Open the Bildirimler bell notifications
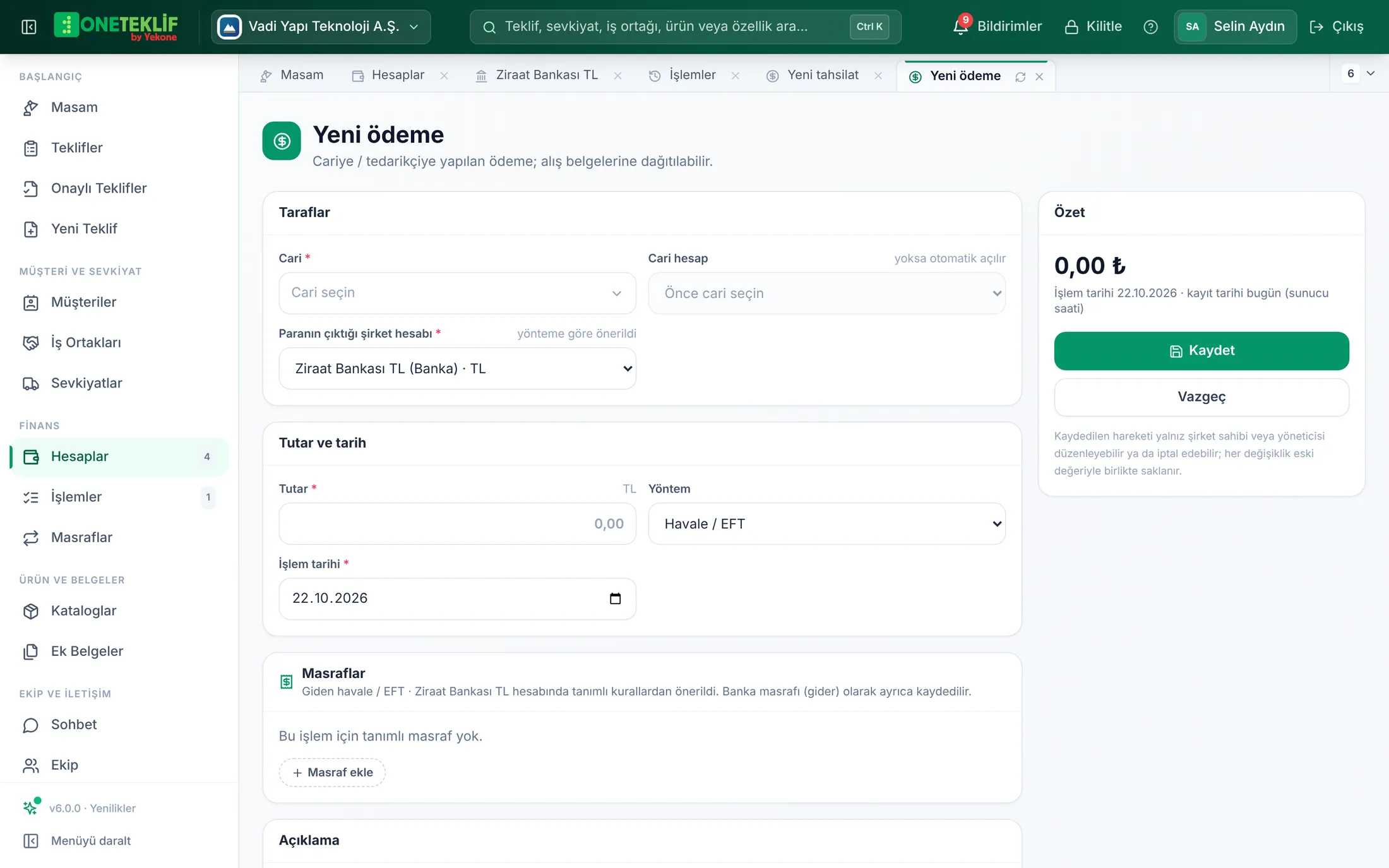 pyautogui.click(x=998, y=27)
